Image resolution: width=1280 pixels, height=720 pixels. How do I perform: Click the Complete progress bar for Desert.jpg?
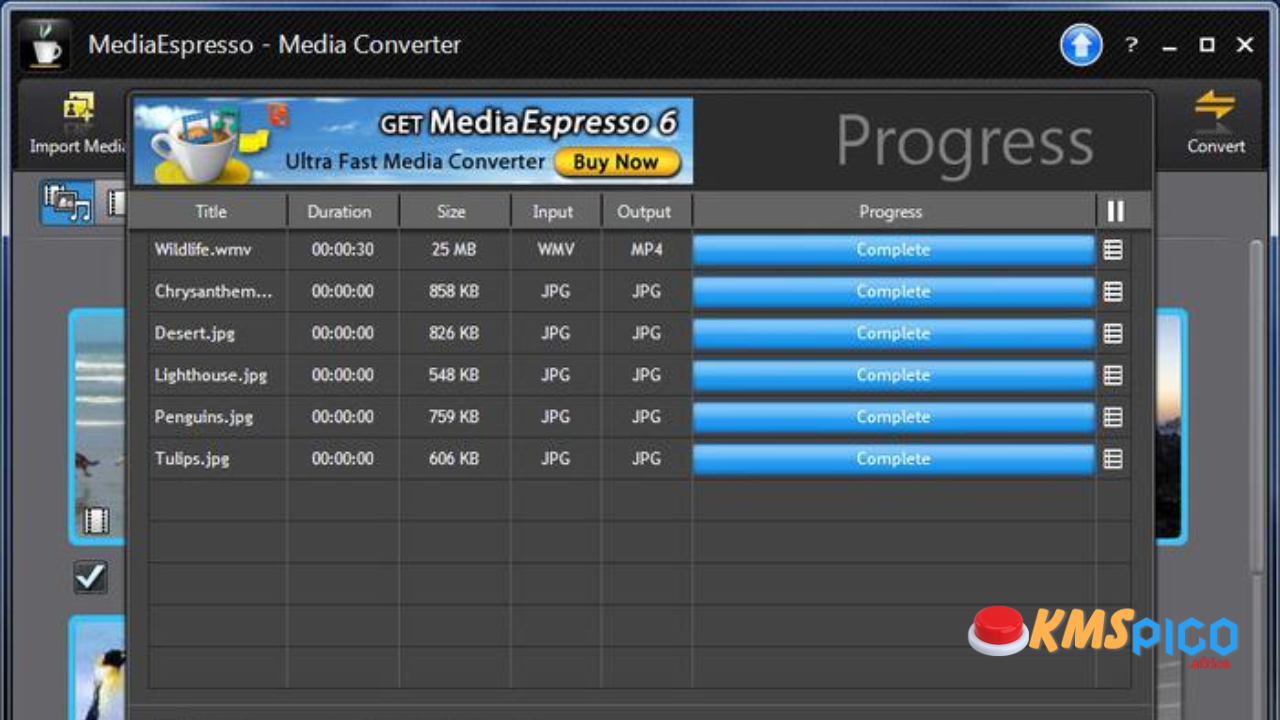pos(893,333)
